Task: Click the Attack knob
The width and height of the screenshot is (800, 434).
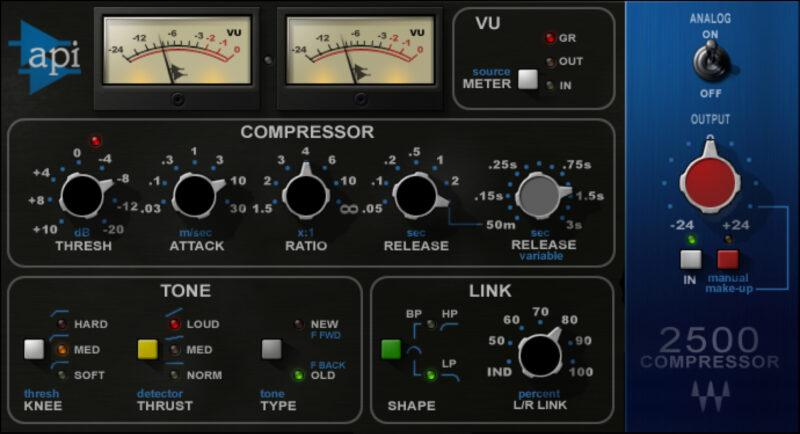Action: pos(197,195)
